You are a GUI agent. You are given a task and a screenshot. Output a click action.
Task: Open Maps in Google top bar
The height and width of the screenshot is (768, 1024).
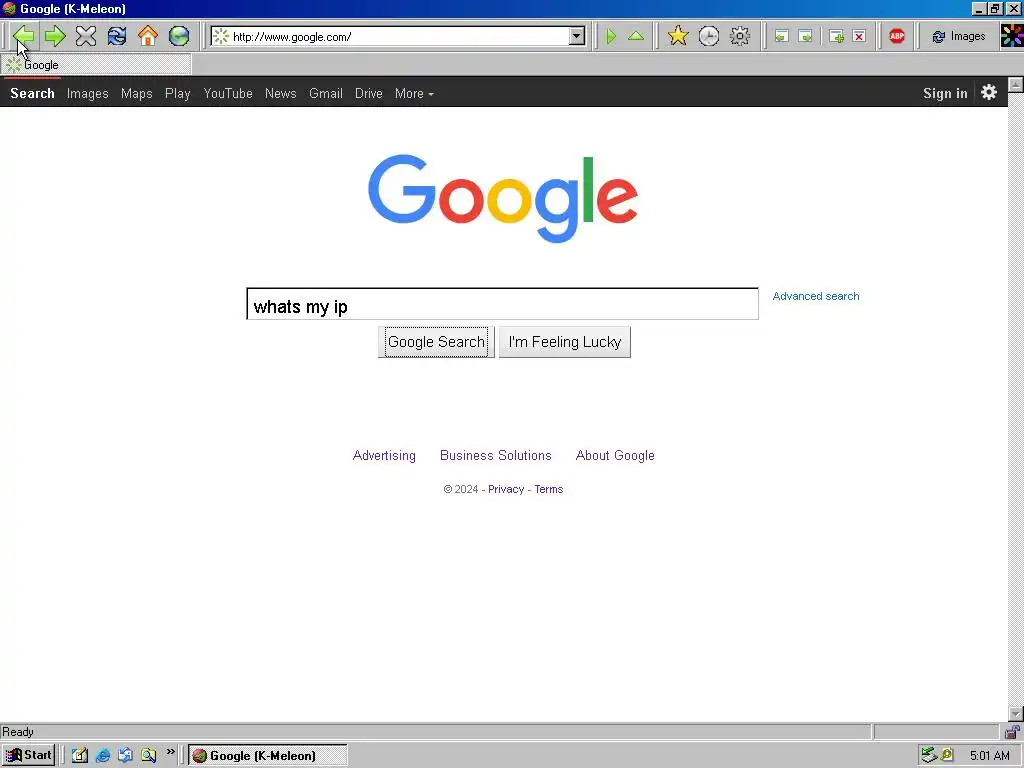[x=136, y=93]
